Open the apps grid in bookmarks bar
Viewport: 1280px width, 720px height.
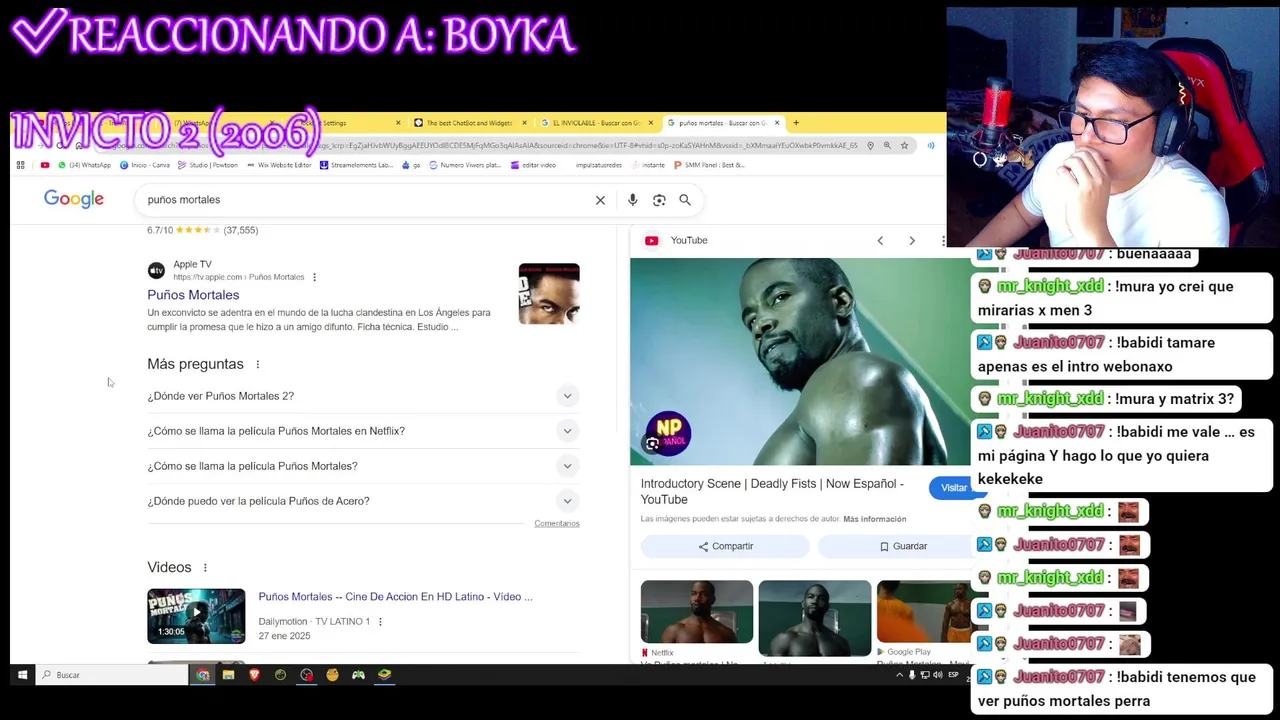click(x=20, y=165)
